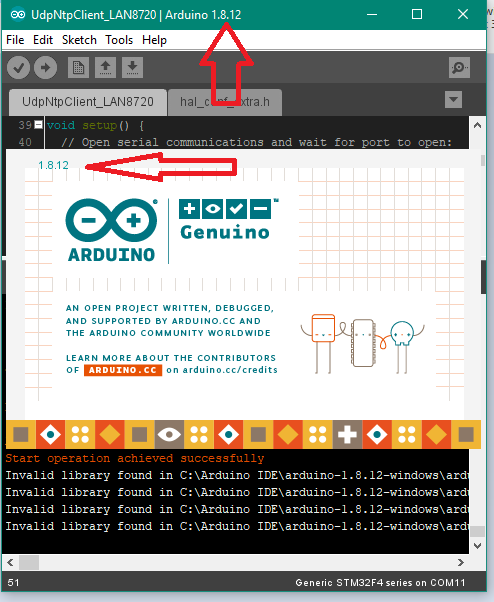The width and height of the screenshot is (494, 602).
Task: Open the Sketch menu
Action: tap(79, 40)
